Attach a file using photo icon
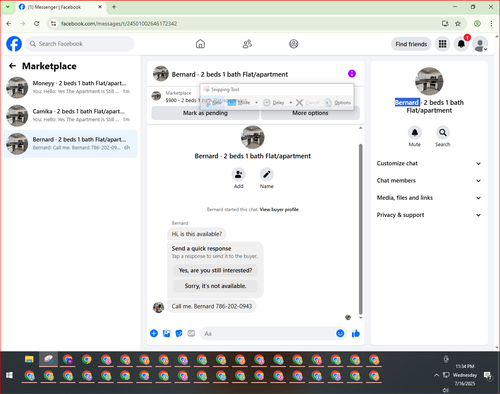 click(166, 333)
